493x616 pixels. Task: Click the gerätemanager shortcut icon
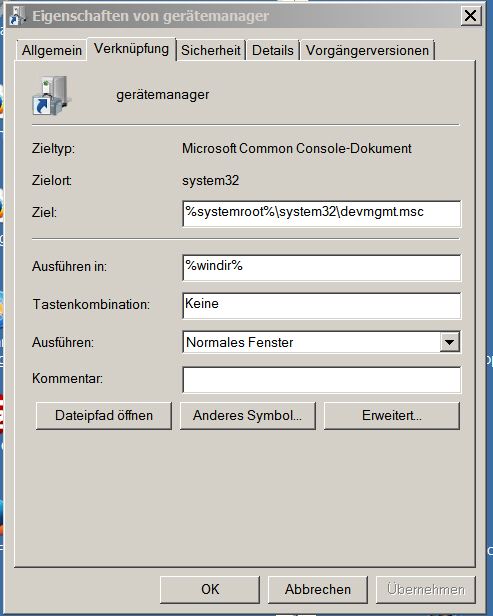pyautogui.click(x=51, y=95)
